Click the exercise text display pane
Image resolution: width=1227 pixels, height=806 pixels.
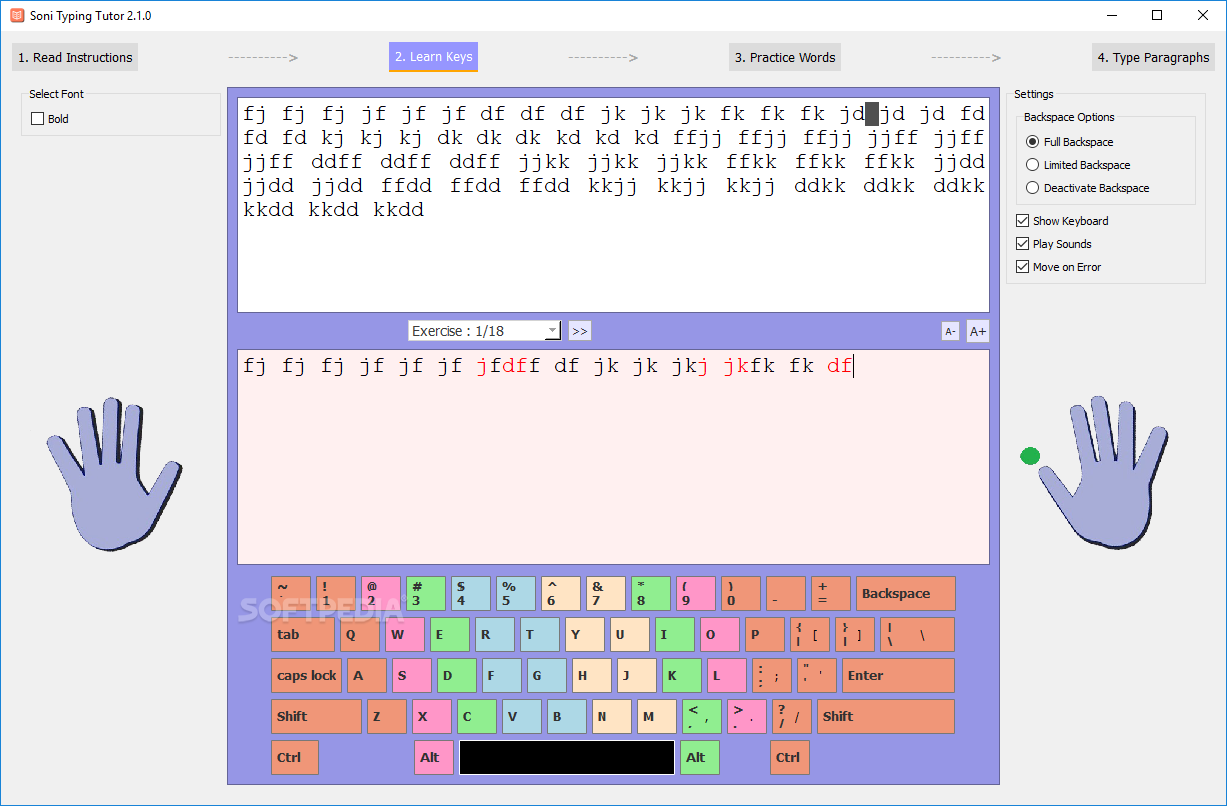(x=613, y=205)
